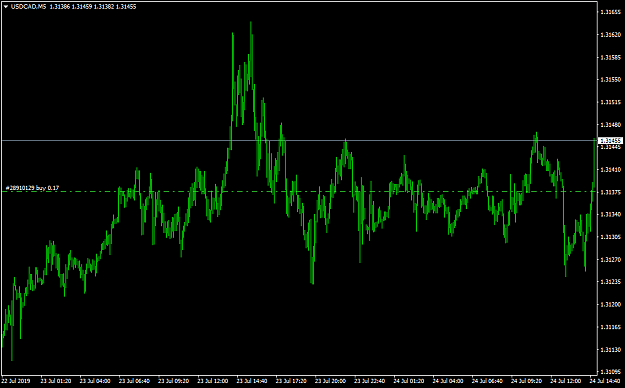Click the 23 Jul 06:40 time axis label
The height and width of the screenshot is (388, 625).
pyautogui.click(x=134, y=381)
